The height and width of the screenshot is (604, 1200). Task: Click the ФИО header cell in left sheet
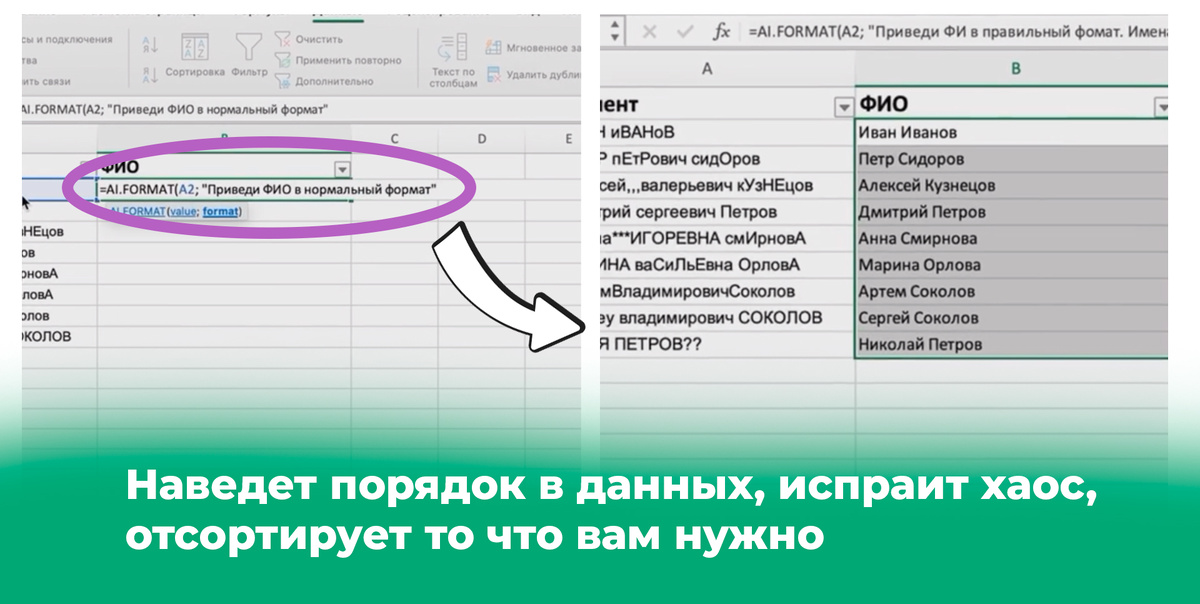click(x=225, y=168)
